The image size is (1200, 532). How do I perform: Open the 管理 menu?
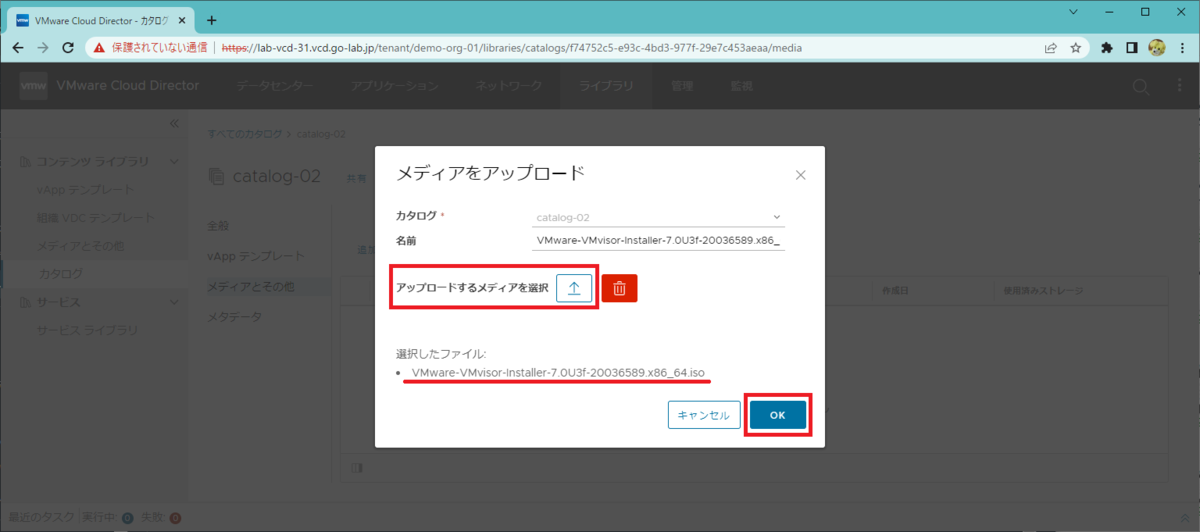(x=682, y=86)
